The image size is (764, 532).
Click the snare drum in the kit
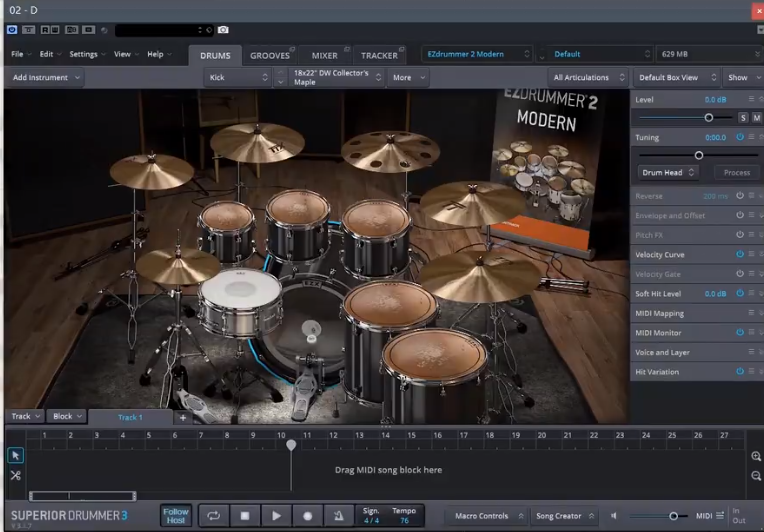click(240, 302)
